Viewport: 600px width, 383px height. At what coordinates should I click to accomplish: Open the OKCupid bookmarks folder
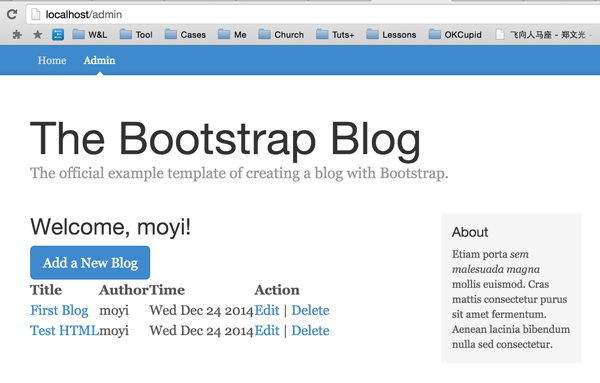(455, 35)
